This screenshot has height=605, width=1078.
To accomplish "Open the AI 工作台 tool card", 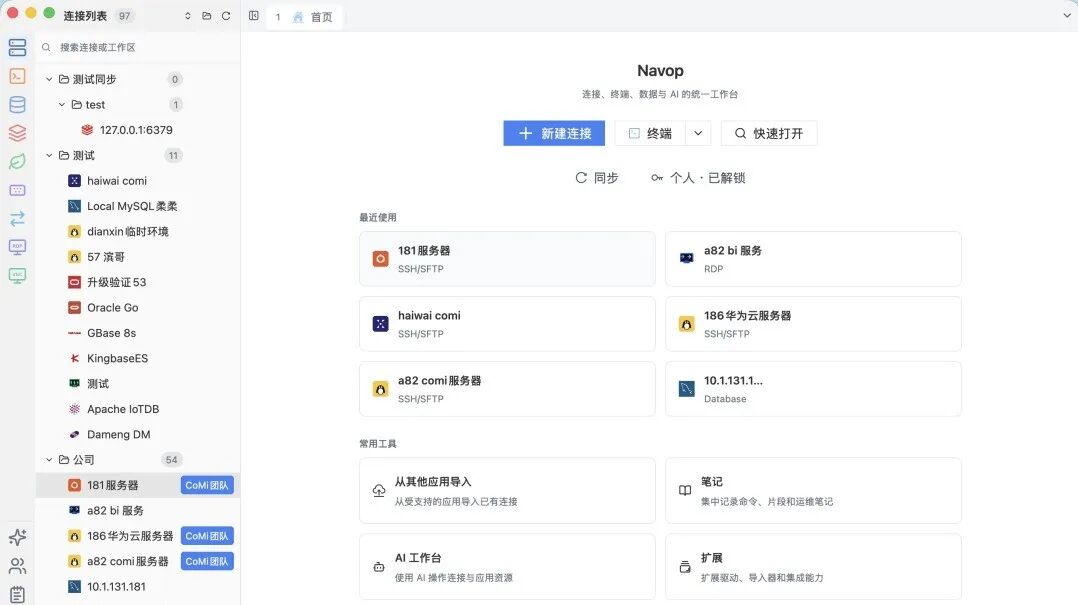I will [x=507, y=566].
